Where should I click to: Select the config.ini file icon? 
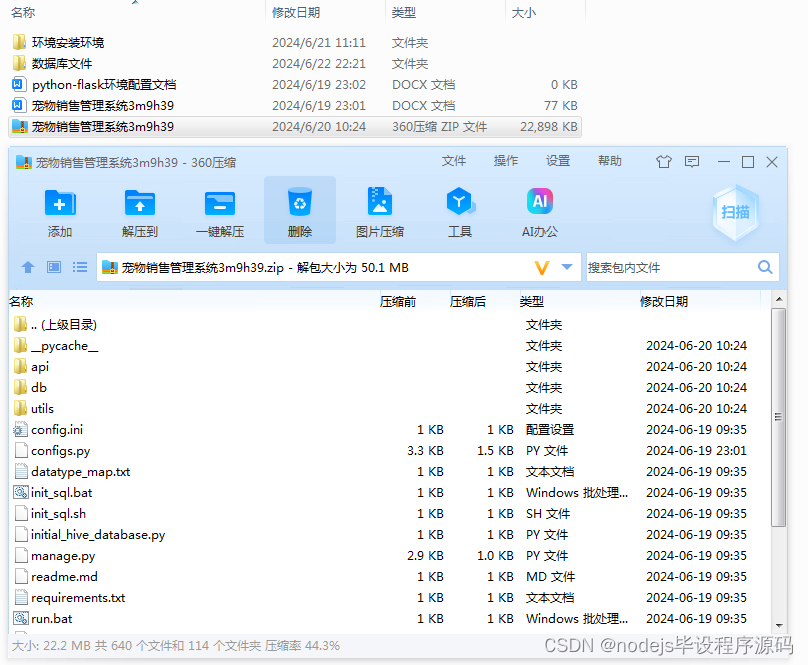(20, 429)
